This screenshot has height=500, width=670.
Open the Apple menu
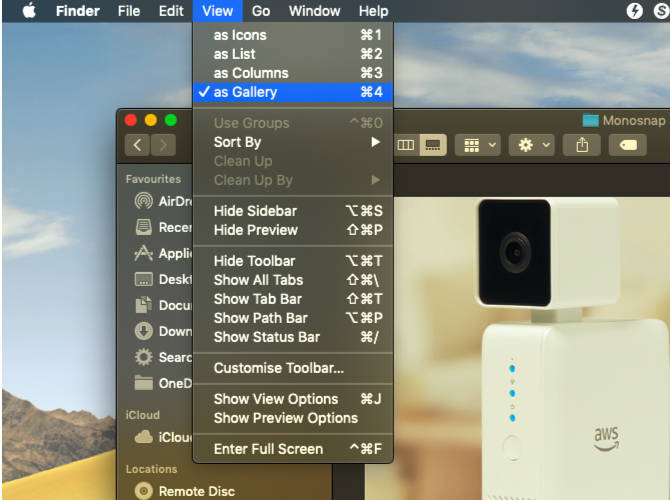[29, 11]
